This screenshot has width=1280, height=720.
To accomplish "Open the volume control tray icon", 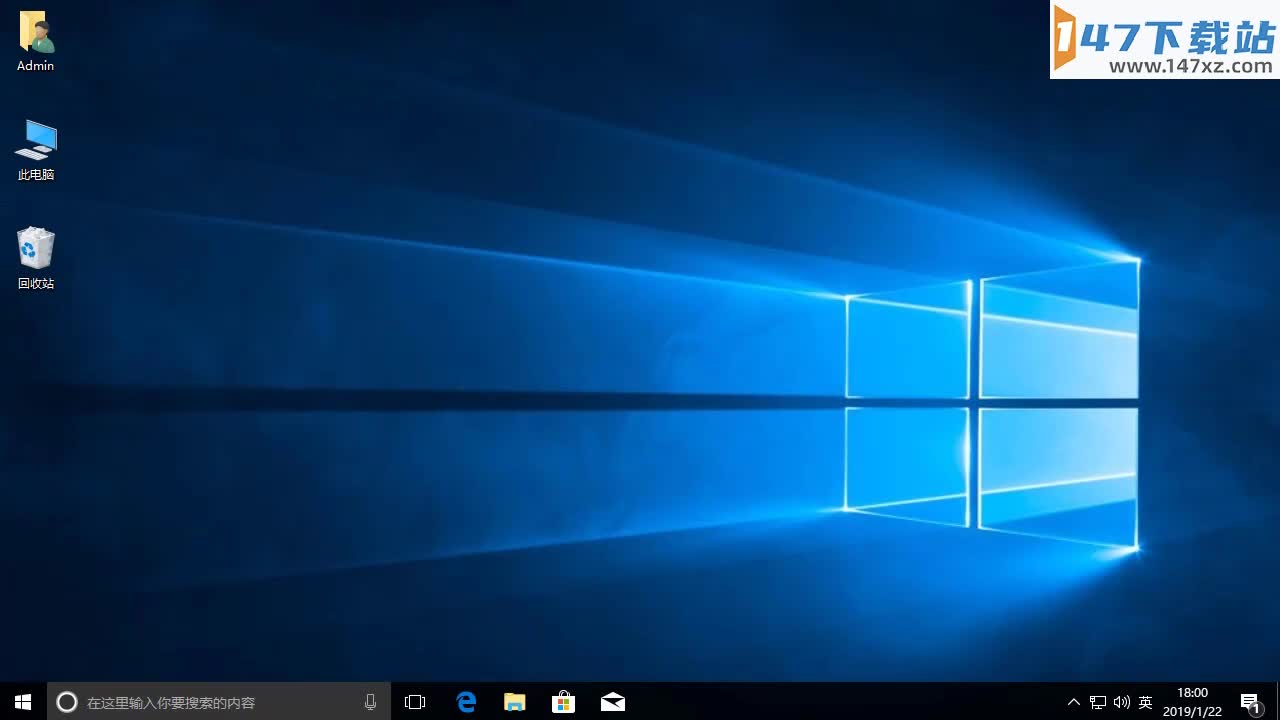I will (x=1122, y=702).
